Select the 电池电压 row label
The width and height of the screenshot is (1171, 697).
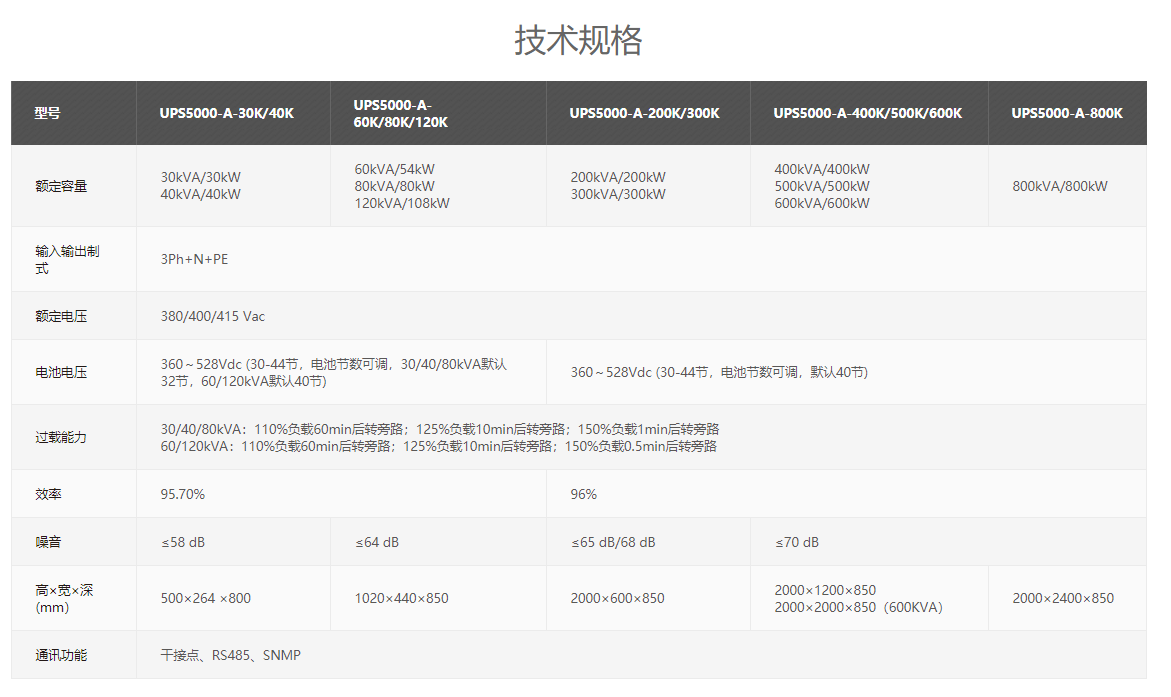60,372
